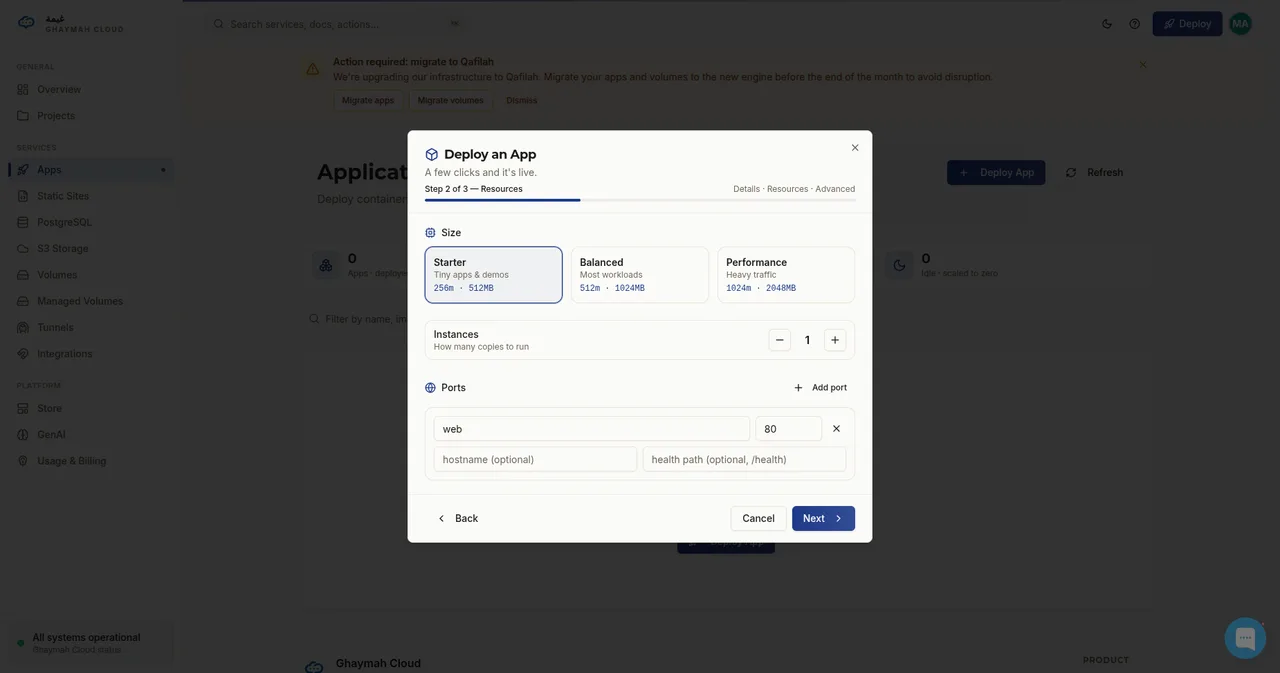
Task: Open Managed Volumes in the sidebar
Action: click(x=91, y=301)
